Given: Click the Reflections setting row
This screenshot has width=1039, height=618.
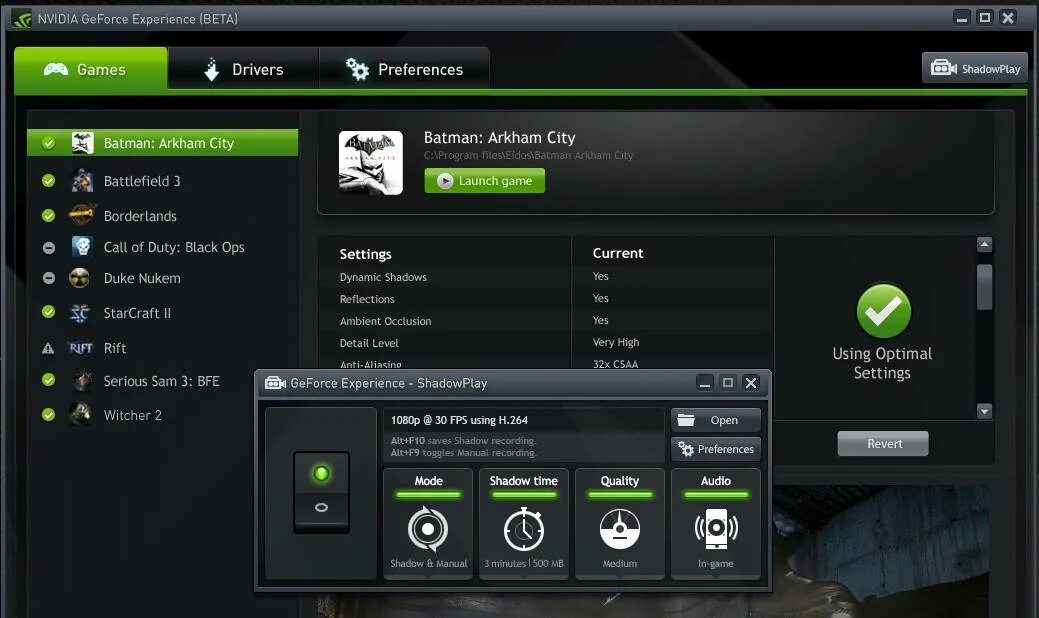Looking at the screenshot, I should [x=547, y=299].
